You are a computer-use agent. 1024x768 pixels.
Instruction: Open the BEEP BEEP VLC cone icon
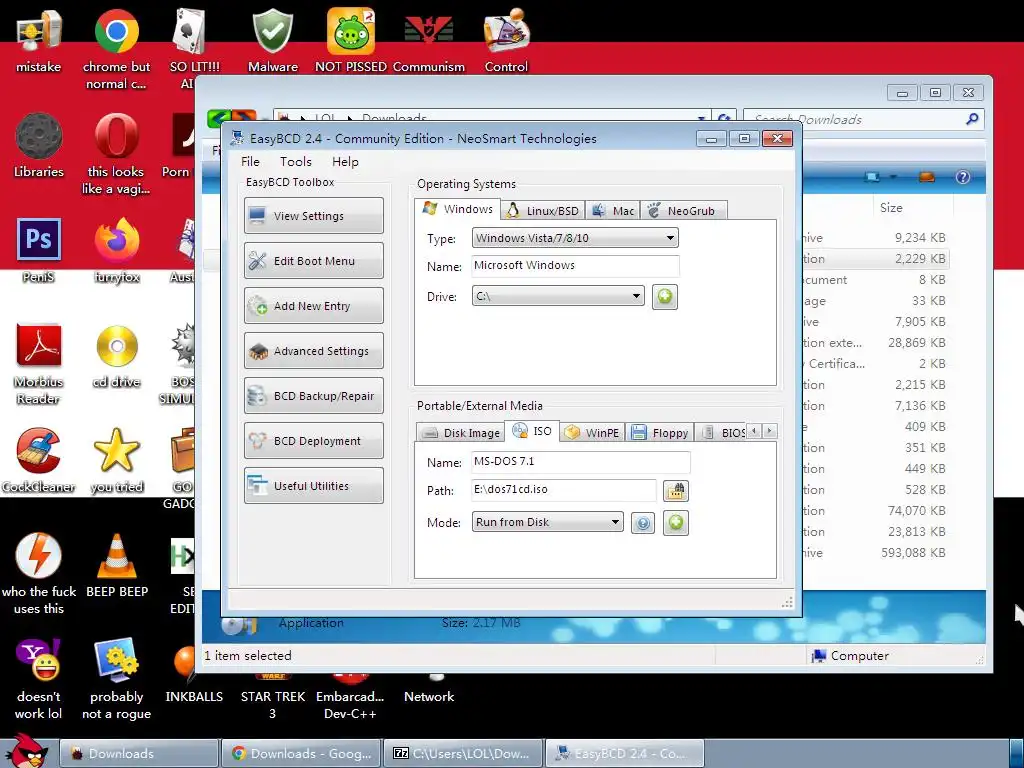coord(116,566)
